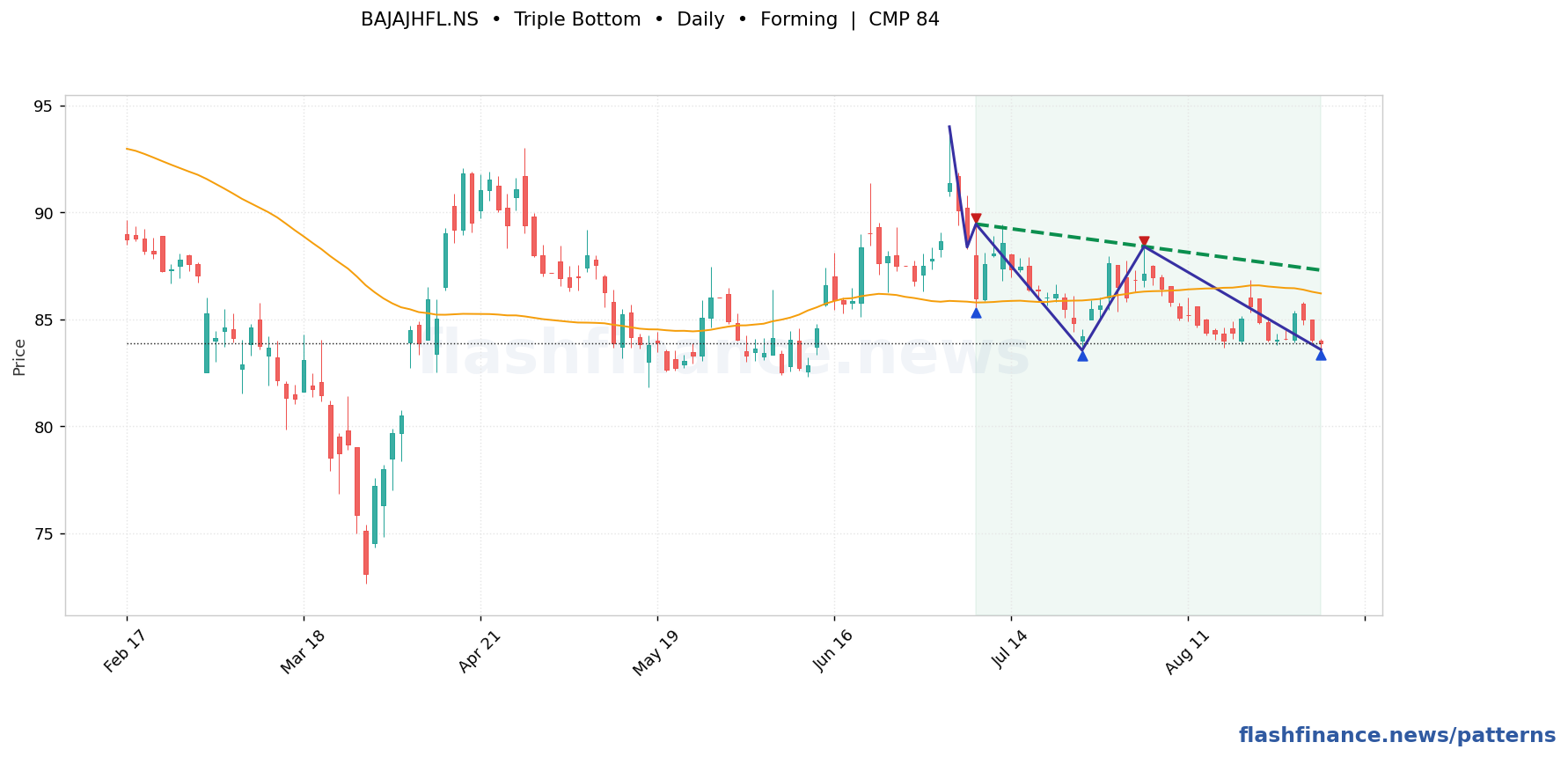This screenshot has height=757, width=1568.
Task: Click the last blue bottom marker at pattern end
Action: [1321, 355]
